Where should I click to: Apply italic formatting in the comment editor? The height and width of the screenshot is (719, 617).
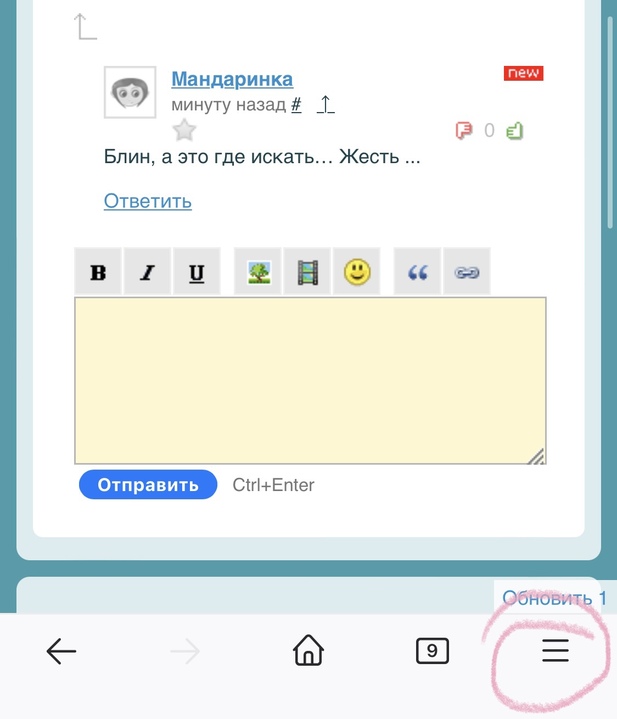pos(148,271)
